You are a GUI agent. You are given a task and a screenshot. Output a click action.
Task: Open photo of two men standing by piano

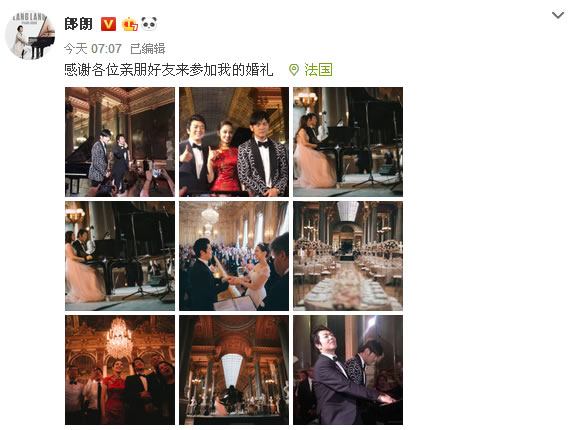(120, 142)
